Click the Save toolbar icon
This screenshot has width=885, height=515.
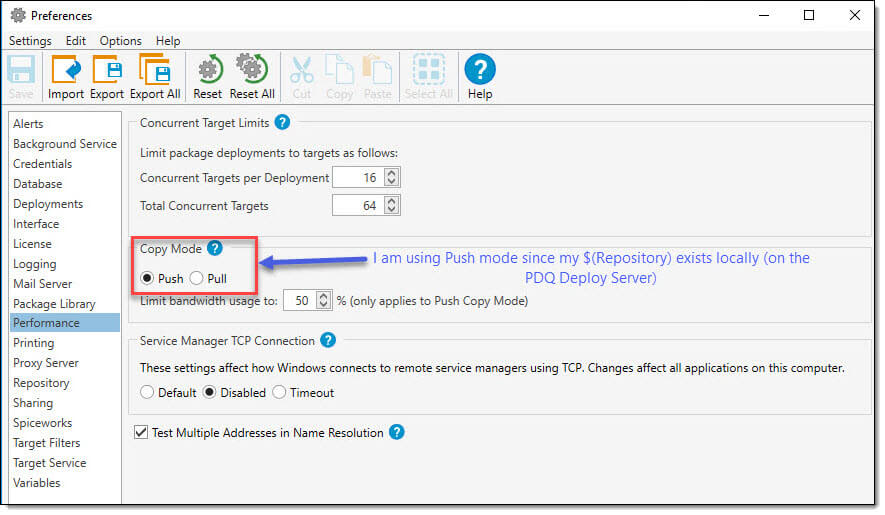click(x=21, y=77)
